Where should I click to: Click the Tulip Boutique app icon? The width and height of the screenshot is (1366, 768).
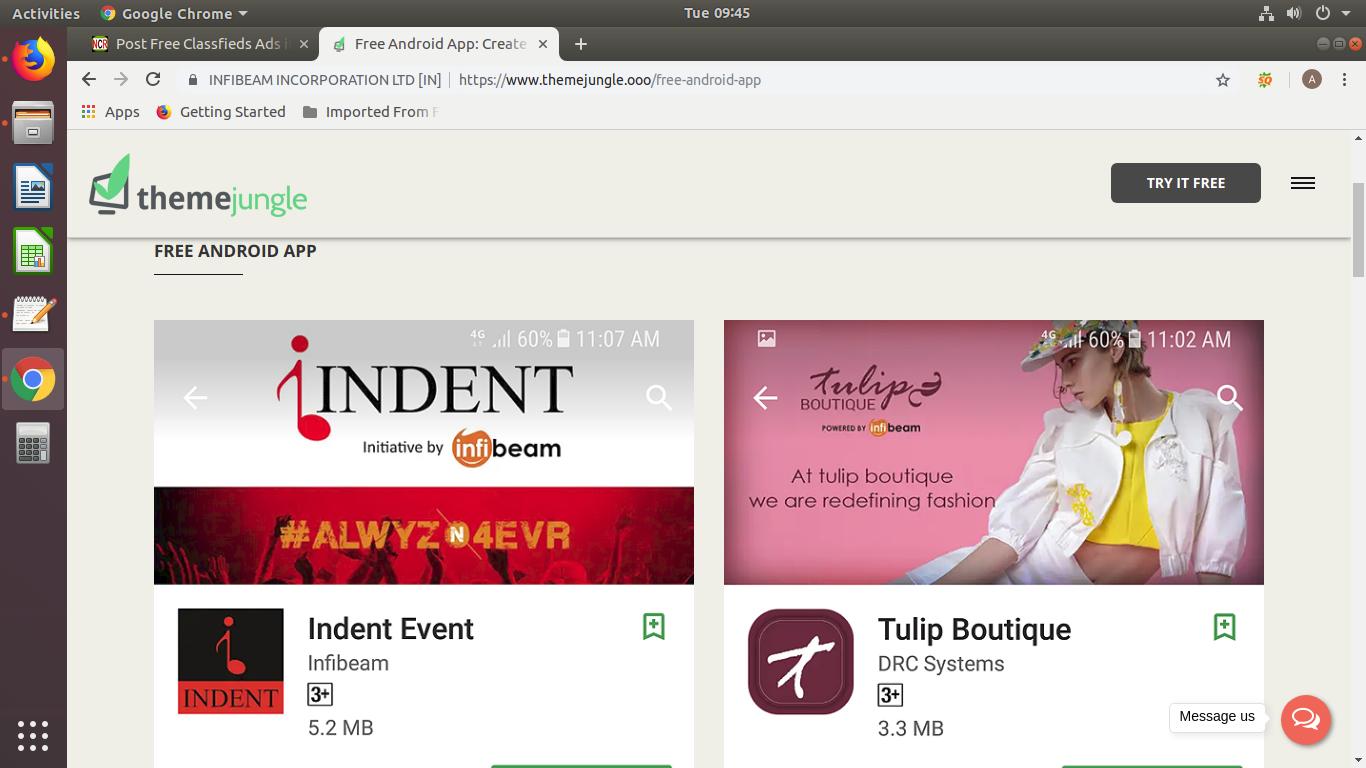click(x=801, y=661)
